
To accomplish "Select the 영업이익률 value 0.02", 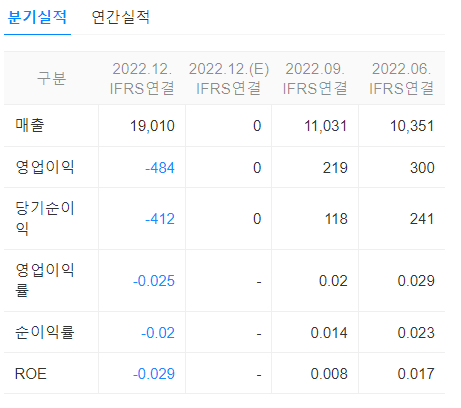I will (x=333, y=281).
